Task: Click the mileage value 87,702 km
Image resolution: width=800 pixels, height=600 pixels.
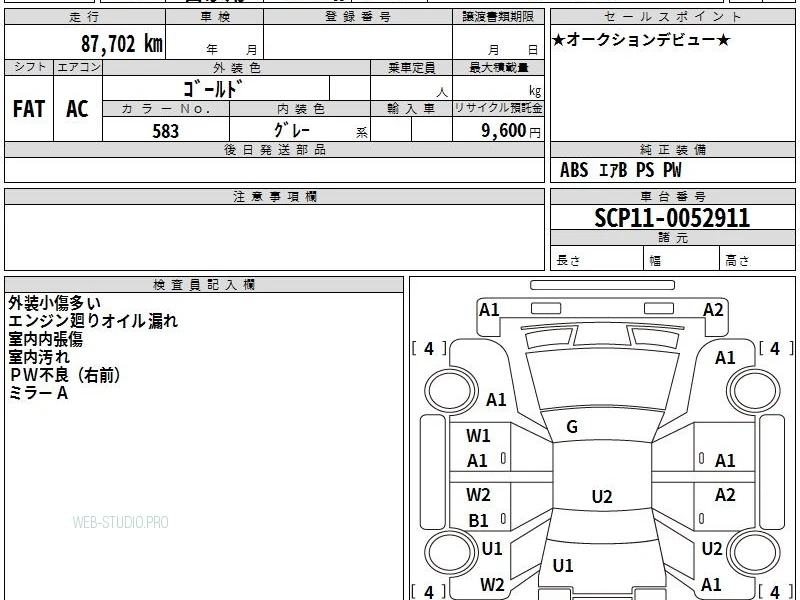Action: pos(122,44)
